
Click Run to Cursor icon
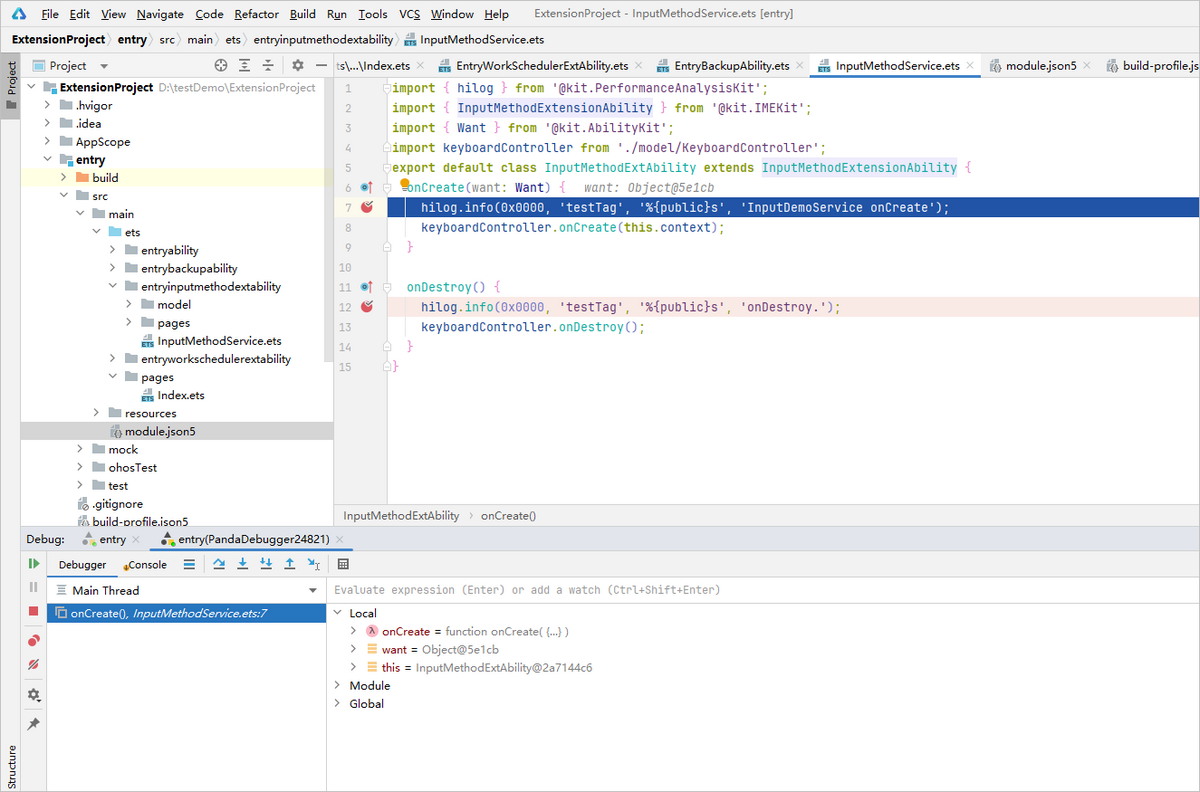(313, 564)
